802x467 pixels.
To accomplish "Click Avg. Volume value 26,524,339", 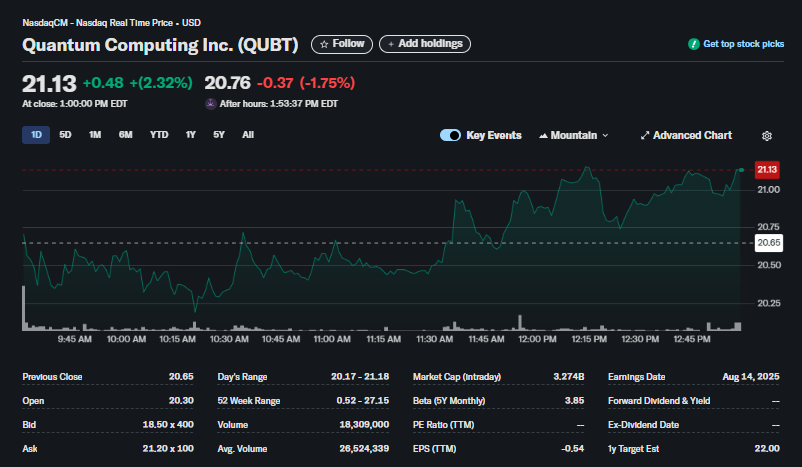I will pyautogui.click(x=364, y=449).
